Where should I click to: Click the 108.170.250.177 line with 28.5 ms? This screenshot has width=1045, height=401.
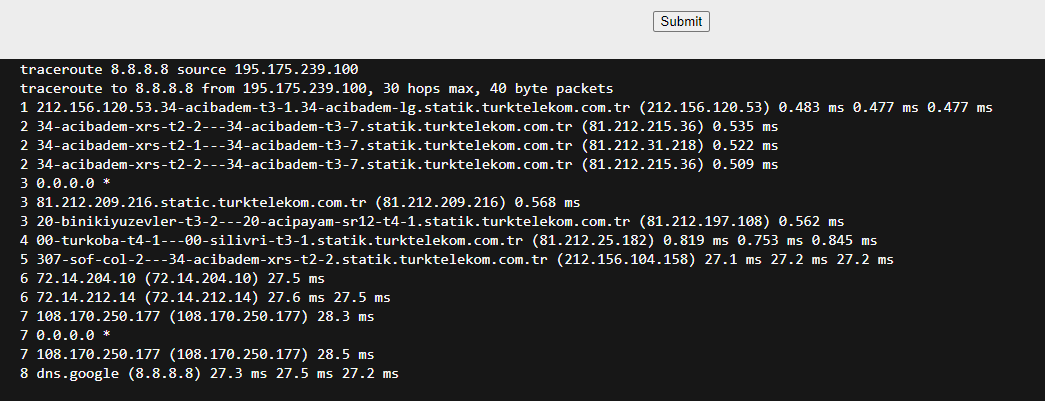coord(197,354)
